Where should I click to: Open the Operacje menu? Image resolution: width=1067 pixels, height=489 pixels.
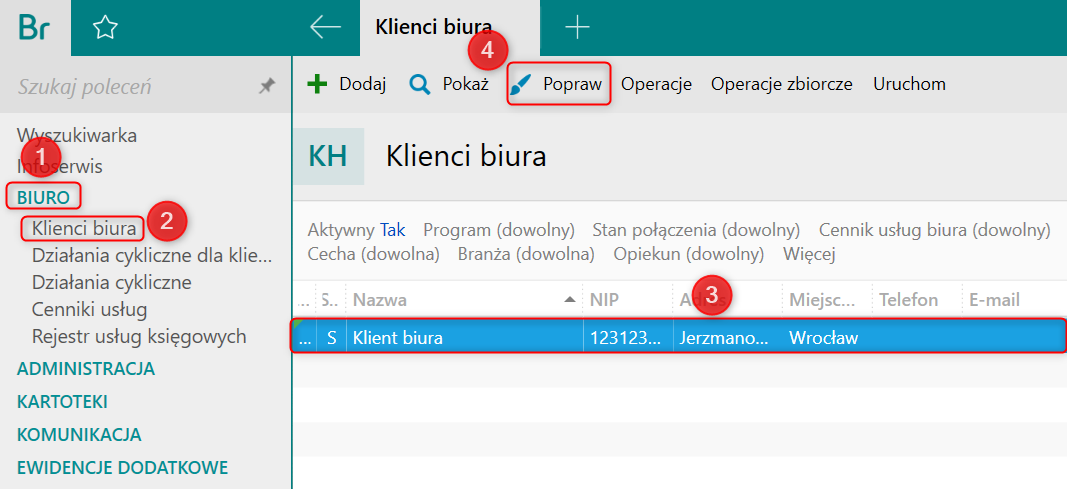coord(657,84)
